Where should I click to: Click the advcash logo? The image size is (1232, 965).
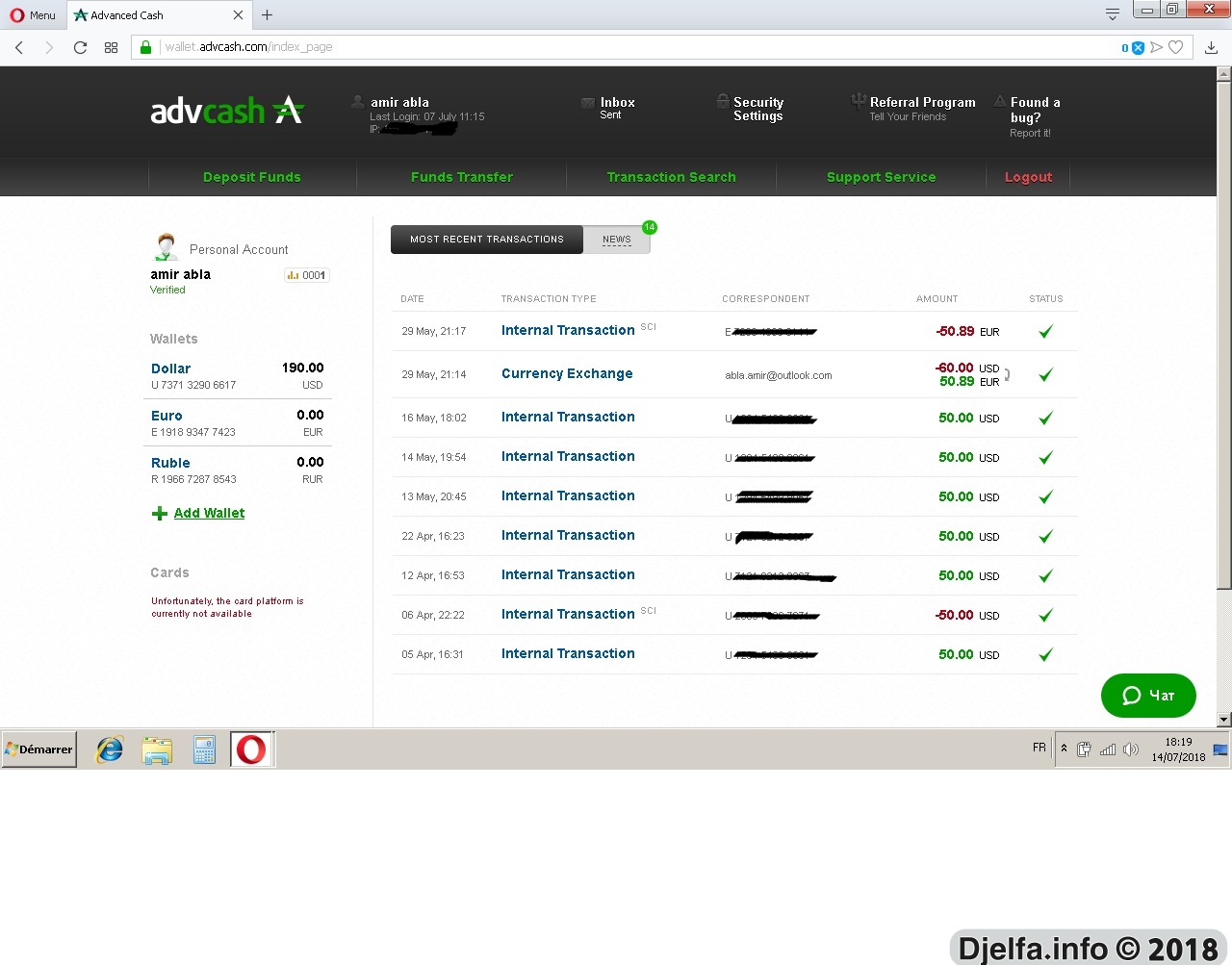pyautogui.click(x=227, y=111)
